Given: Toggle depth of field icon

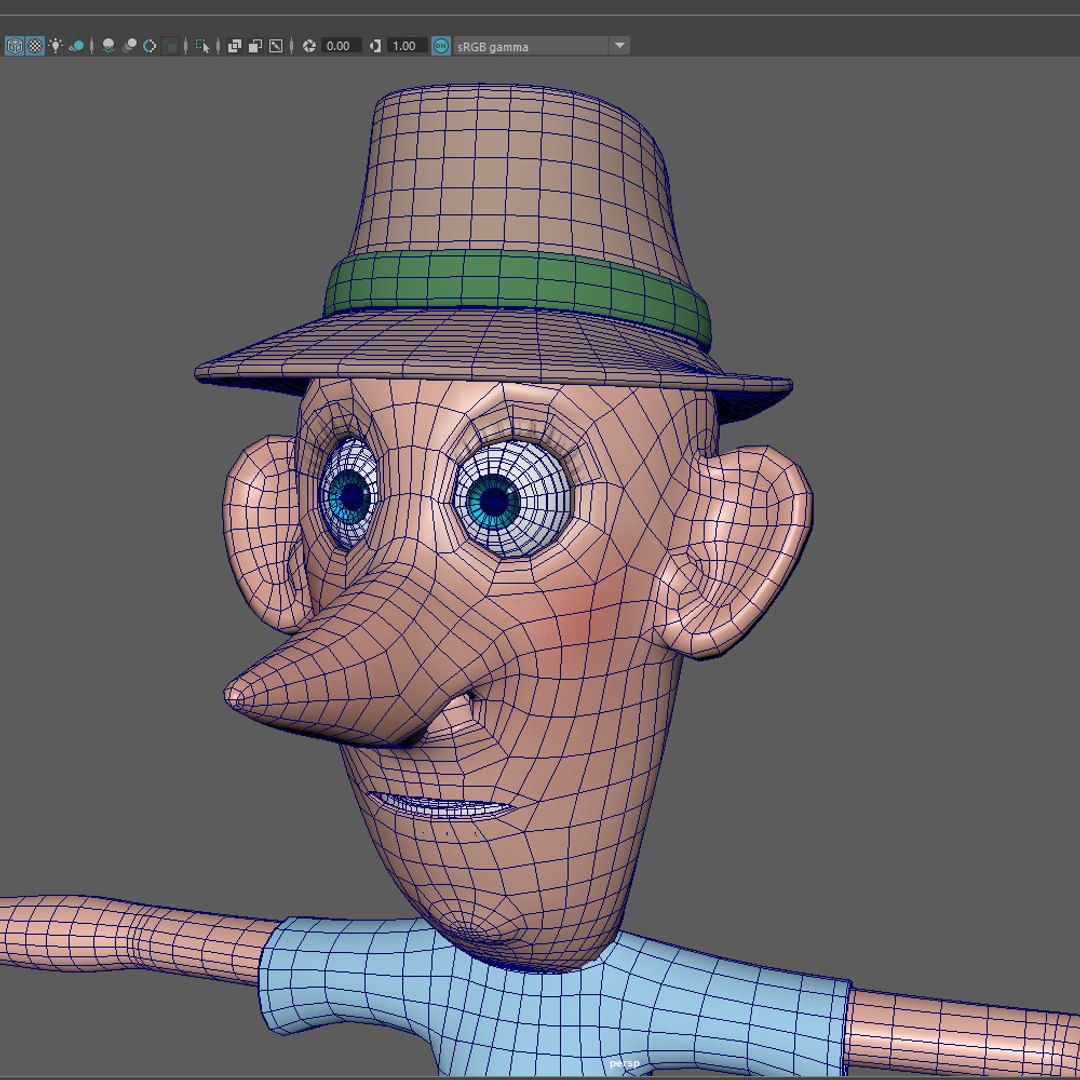Looking at the screenshot, I should tap(171, 46).
